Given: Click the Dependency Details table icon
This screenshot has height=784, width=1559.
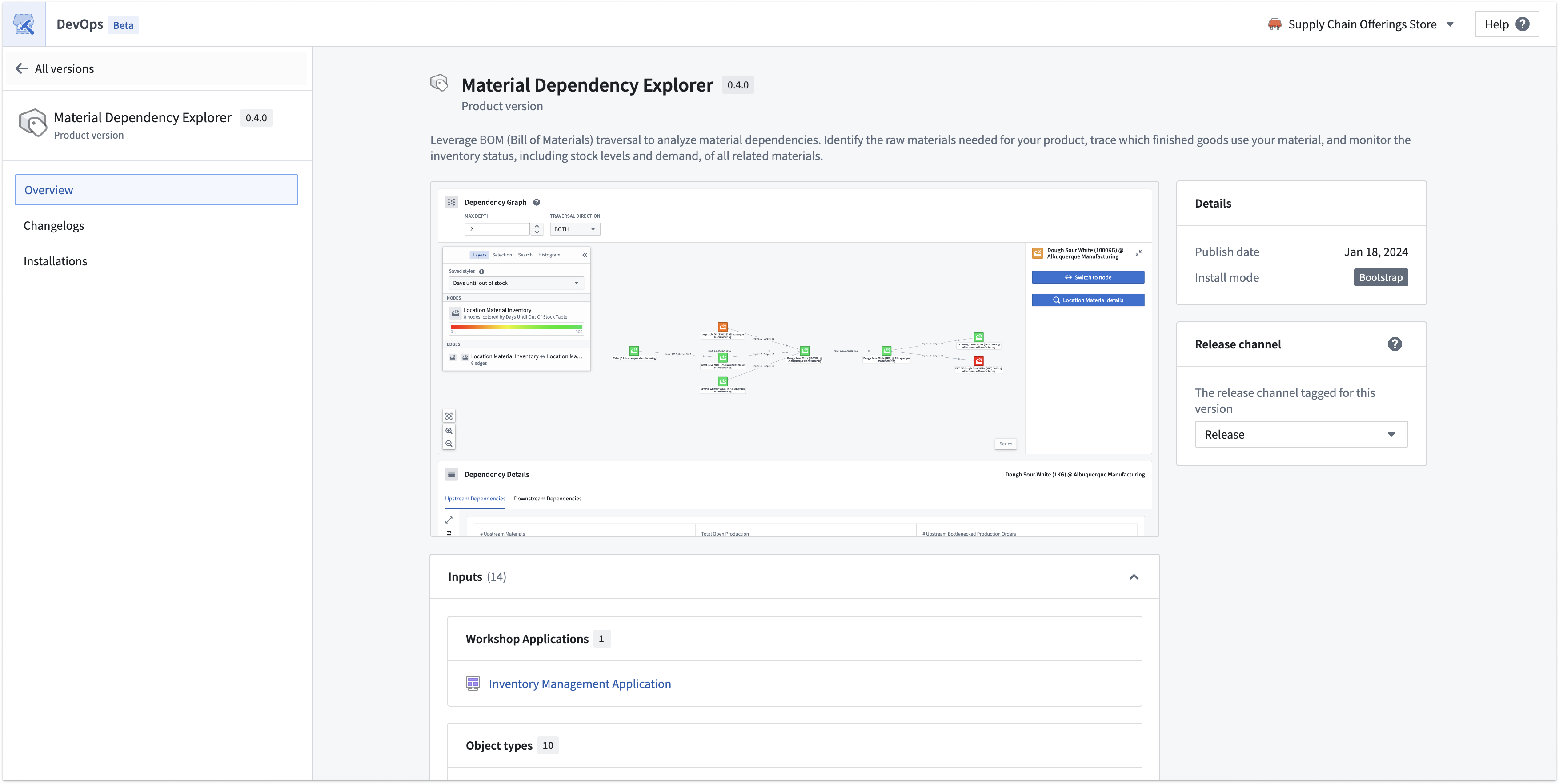Looking at the screenshot, I should point(452,474).
